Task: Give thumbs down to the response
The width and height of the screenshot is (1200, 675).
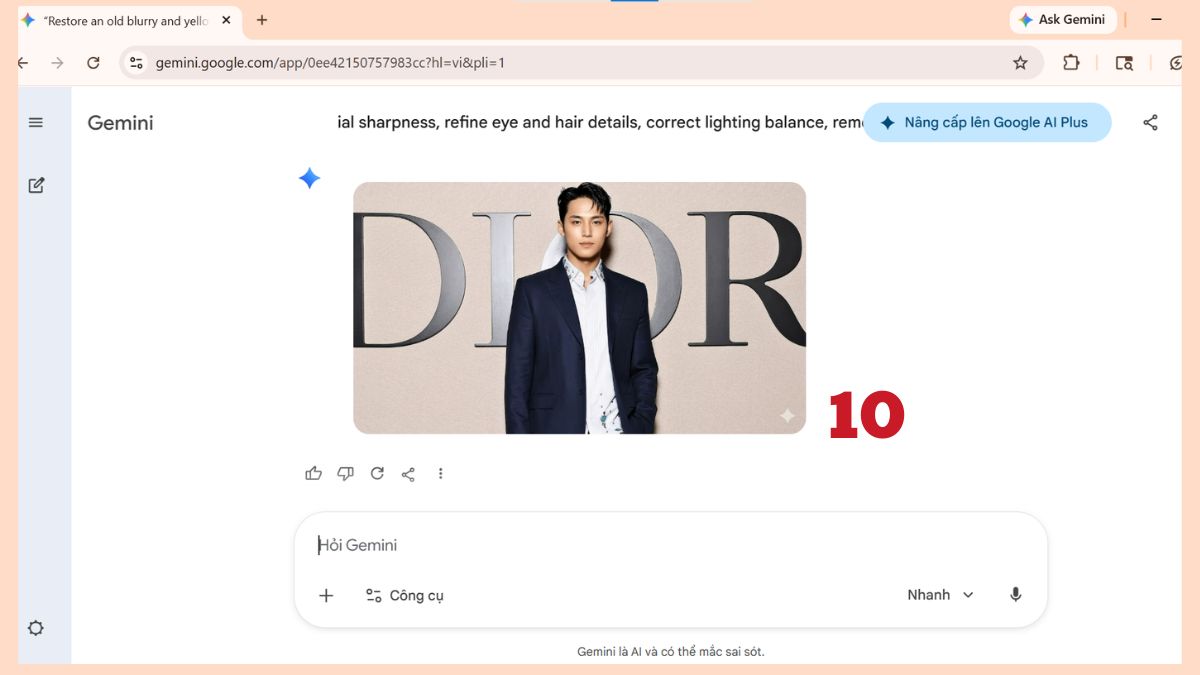Action: click(345, 473)
